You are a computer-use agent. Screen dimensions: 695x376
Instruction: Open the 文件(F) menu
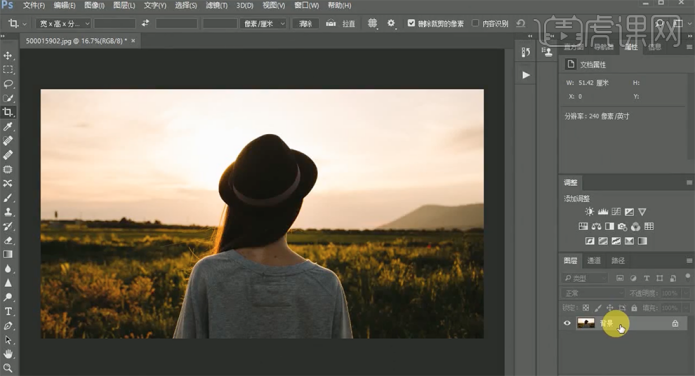coord(34,5)
